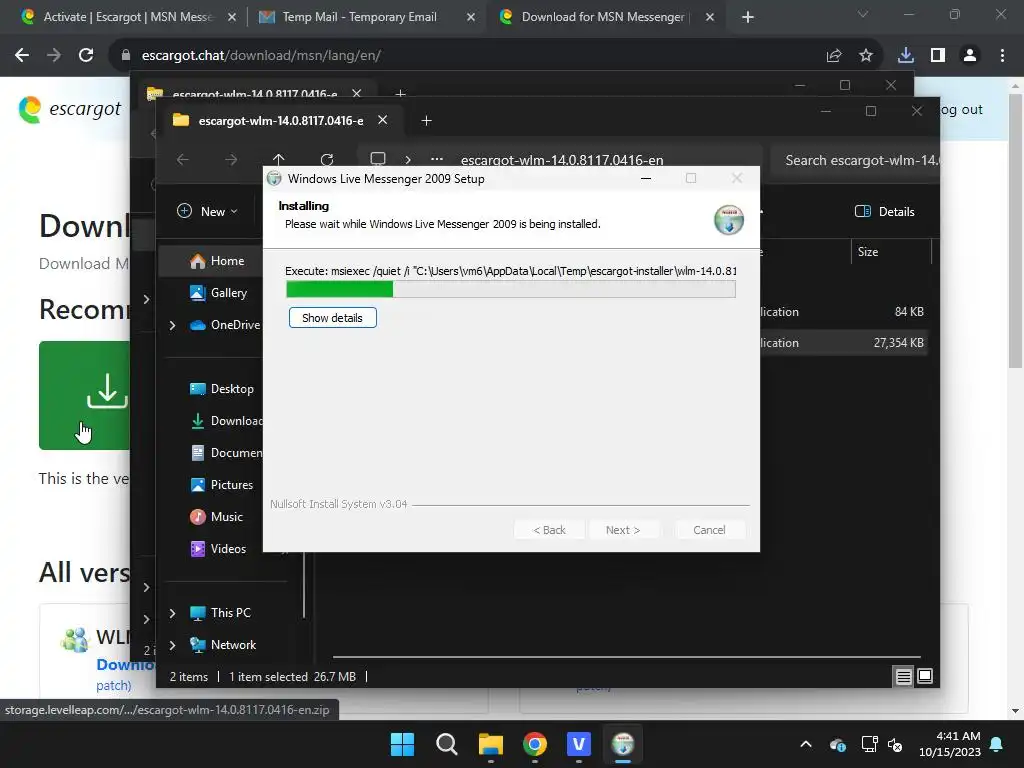Click Cancel in the Messenger setup

[709, 530]
